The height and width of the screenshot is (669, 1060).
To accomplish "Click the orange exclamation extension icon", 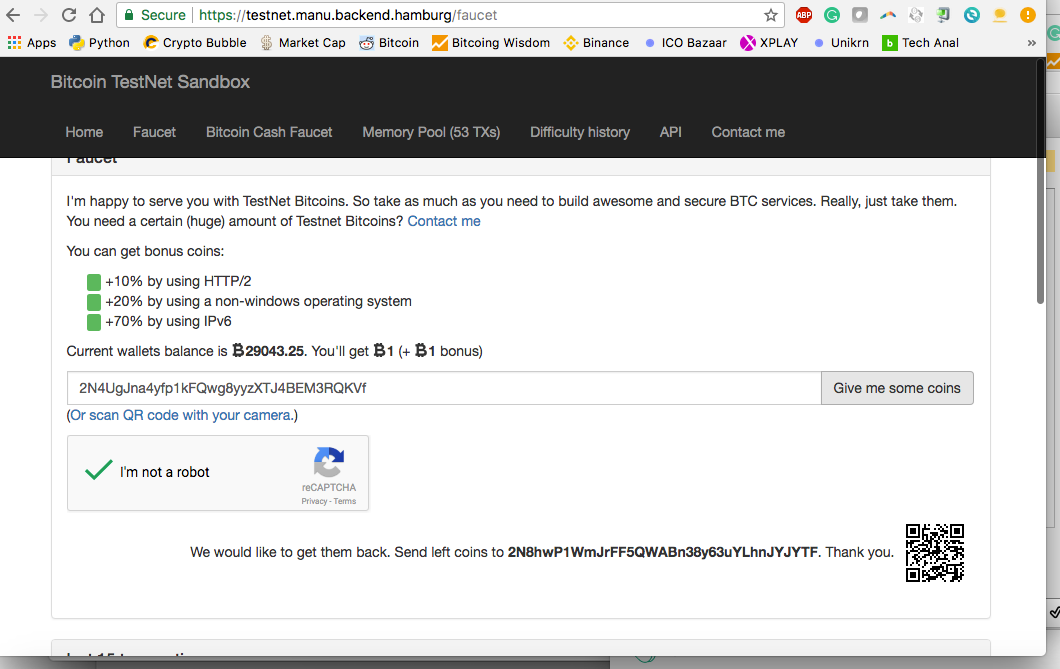I will pos(1028,15).
